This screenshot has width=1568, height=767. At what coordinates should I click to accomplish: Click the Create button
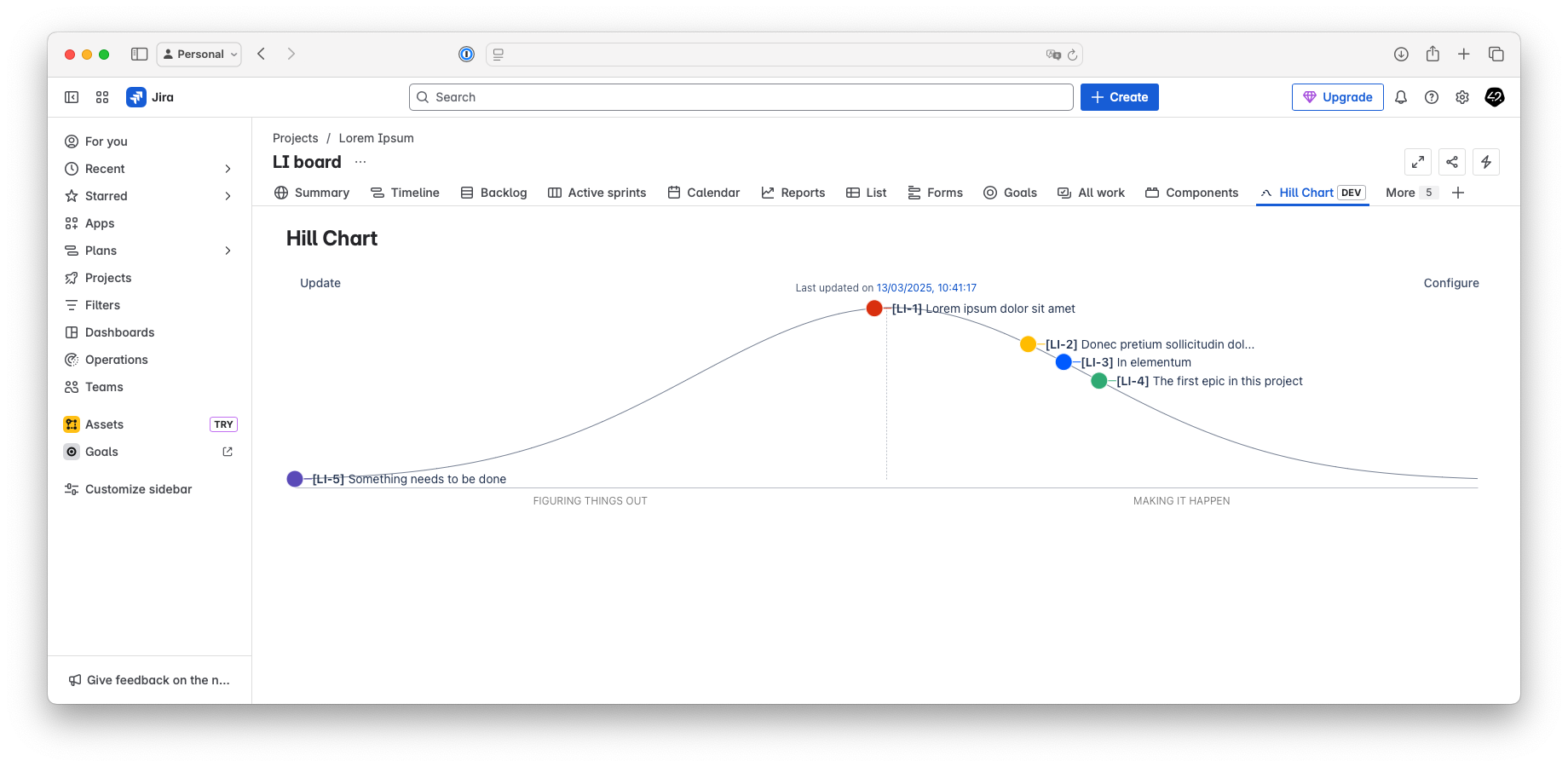(x=1119, y=97)
